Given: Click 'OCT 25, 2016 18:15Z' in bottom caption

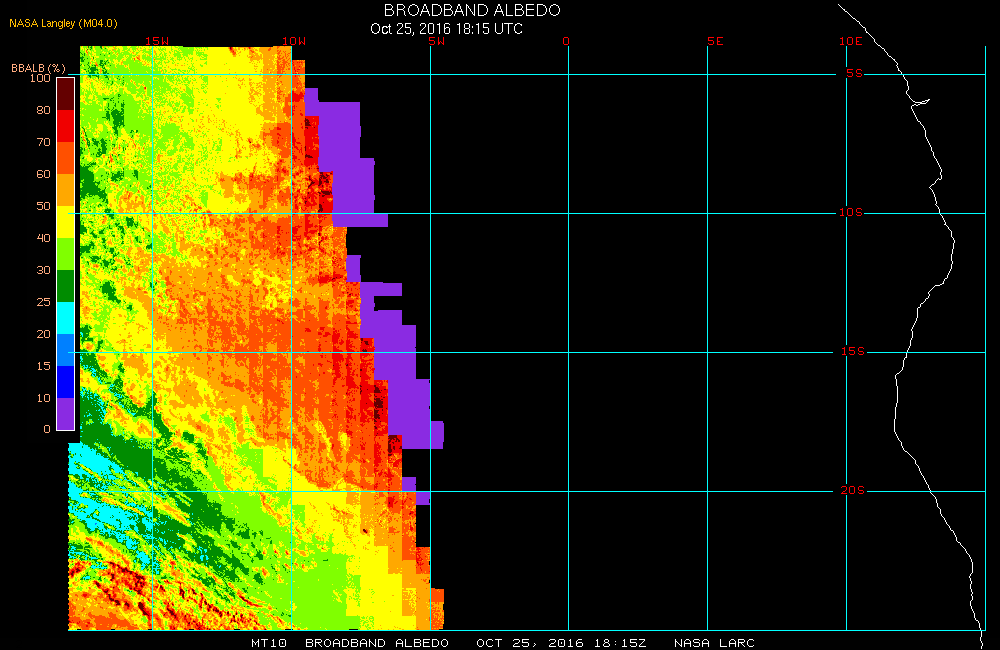Looking at the screenshot, I should tap(561, 643).
